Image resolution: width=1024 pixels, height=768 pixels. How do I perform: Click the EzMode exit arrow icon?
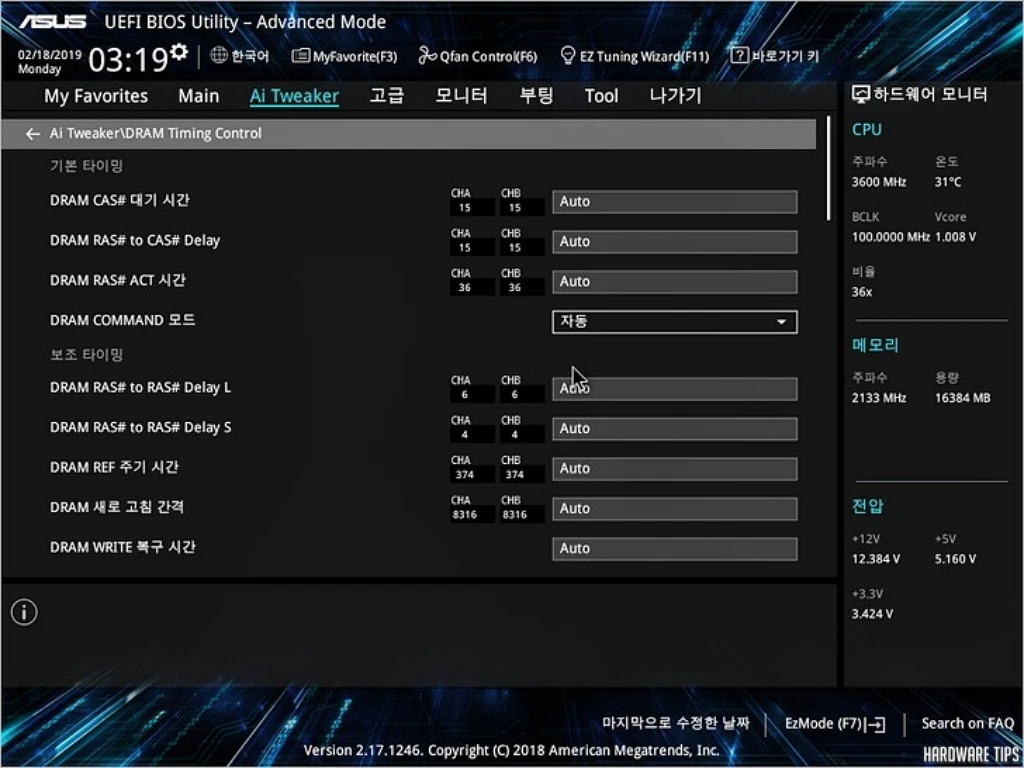tap(874, 724)
